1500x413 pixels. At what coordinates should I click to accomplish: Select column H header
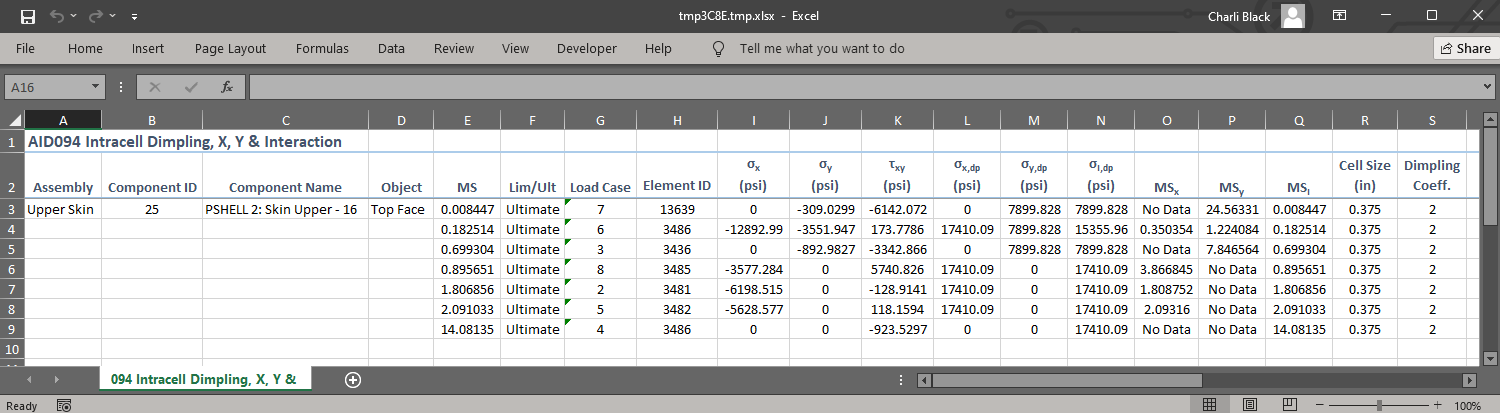click(x=677, y=121)
